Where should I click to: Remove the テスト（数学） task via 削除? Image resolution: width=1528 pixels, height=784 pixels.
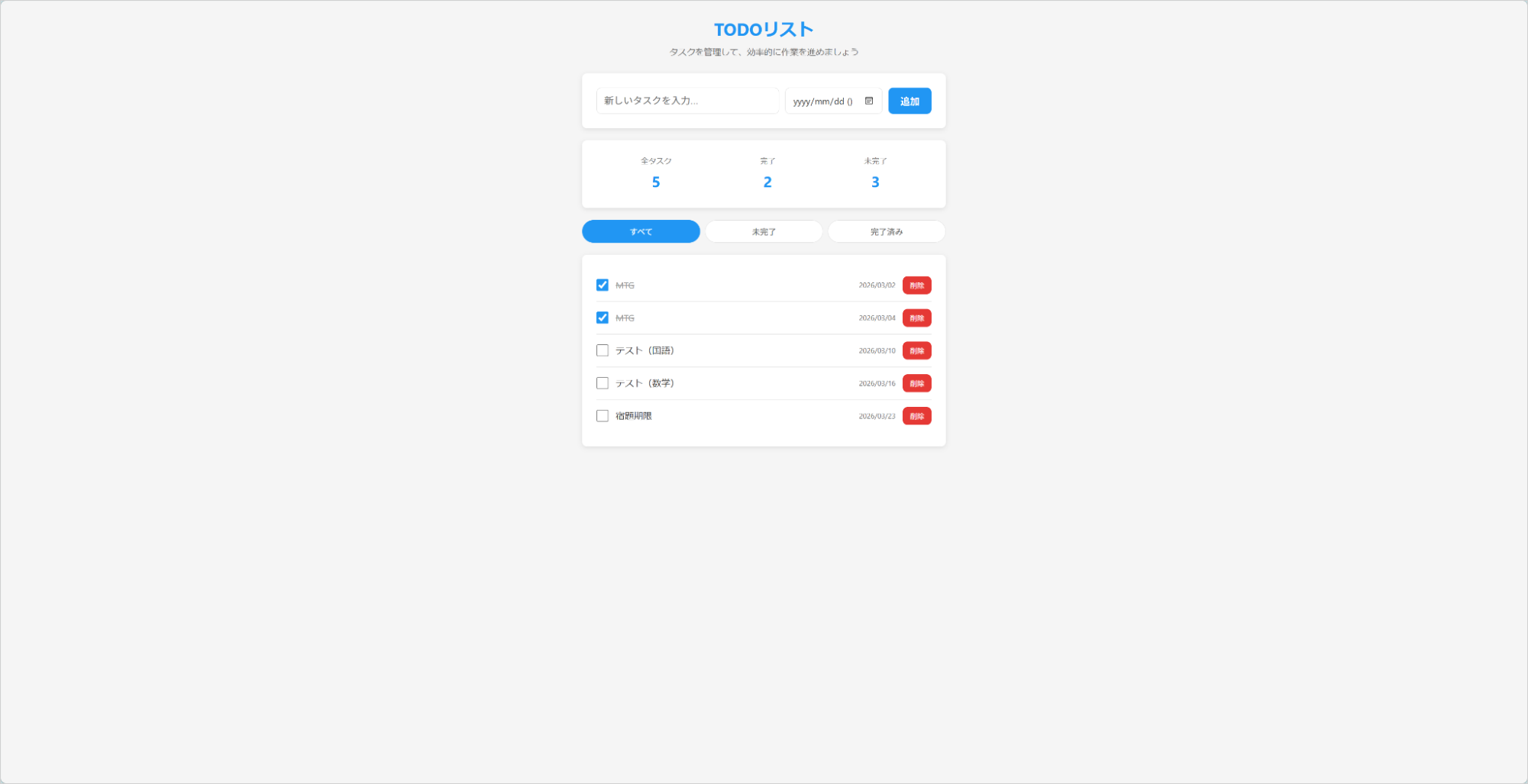[916, 384]
